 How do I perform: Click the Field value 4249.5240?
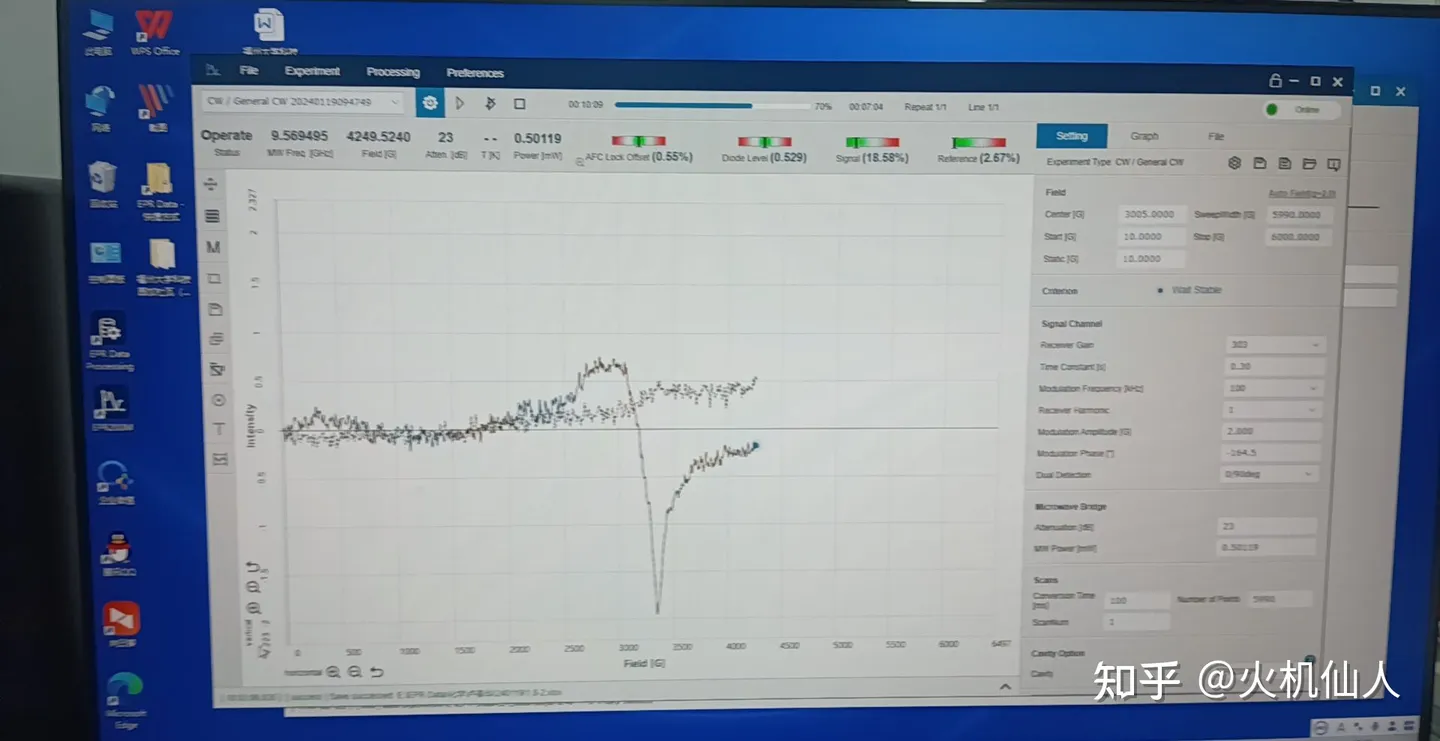point(379,137)
